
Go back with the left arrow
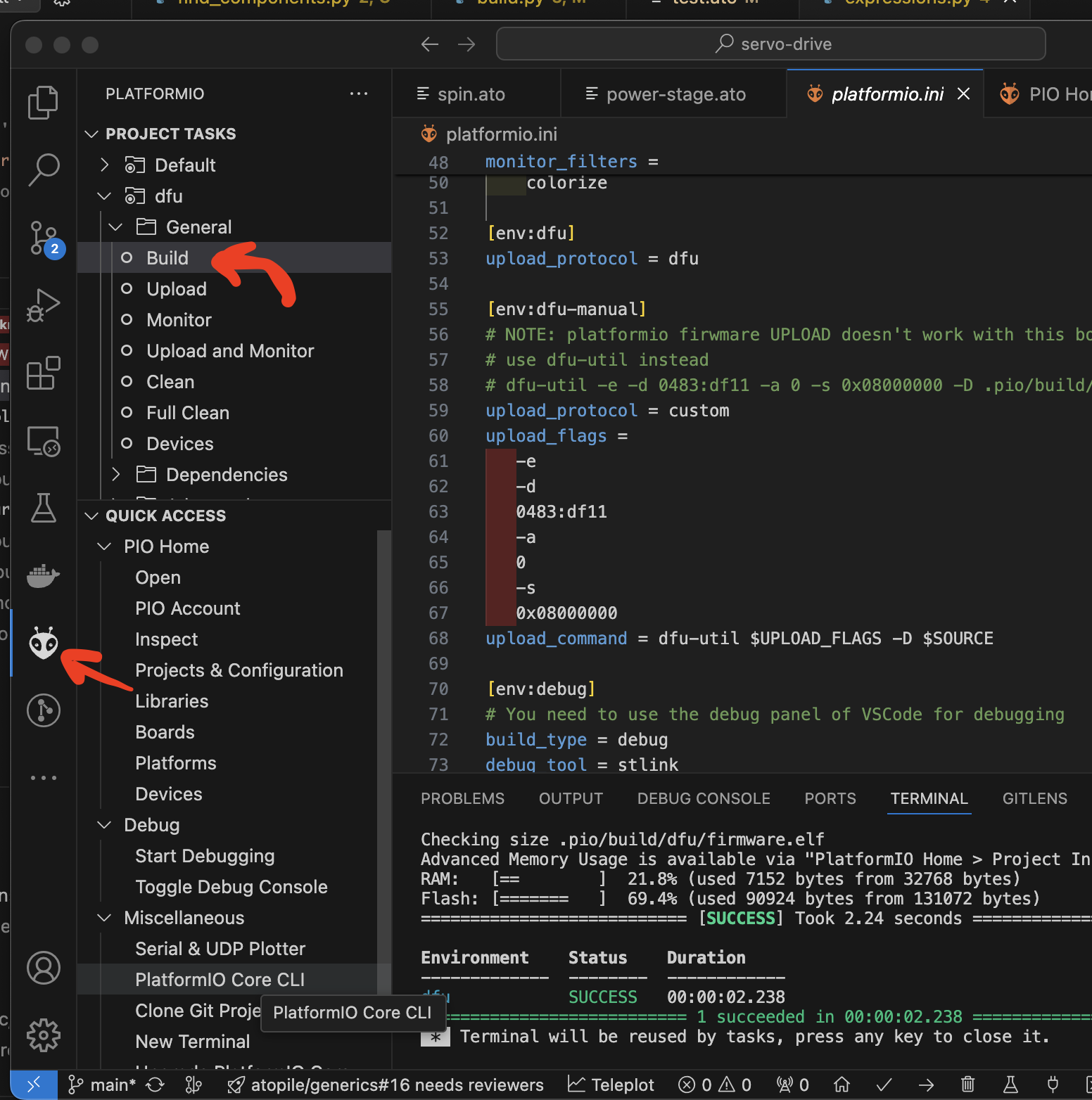pyautogui.click(x=430, y=44)
